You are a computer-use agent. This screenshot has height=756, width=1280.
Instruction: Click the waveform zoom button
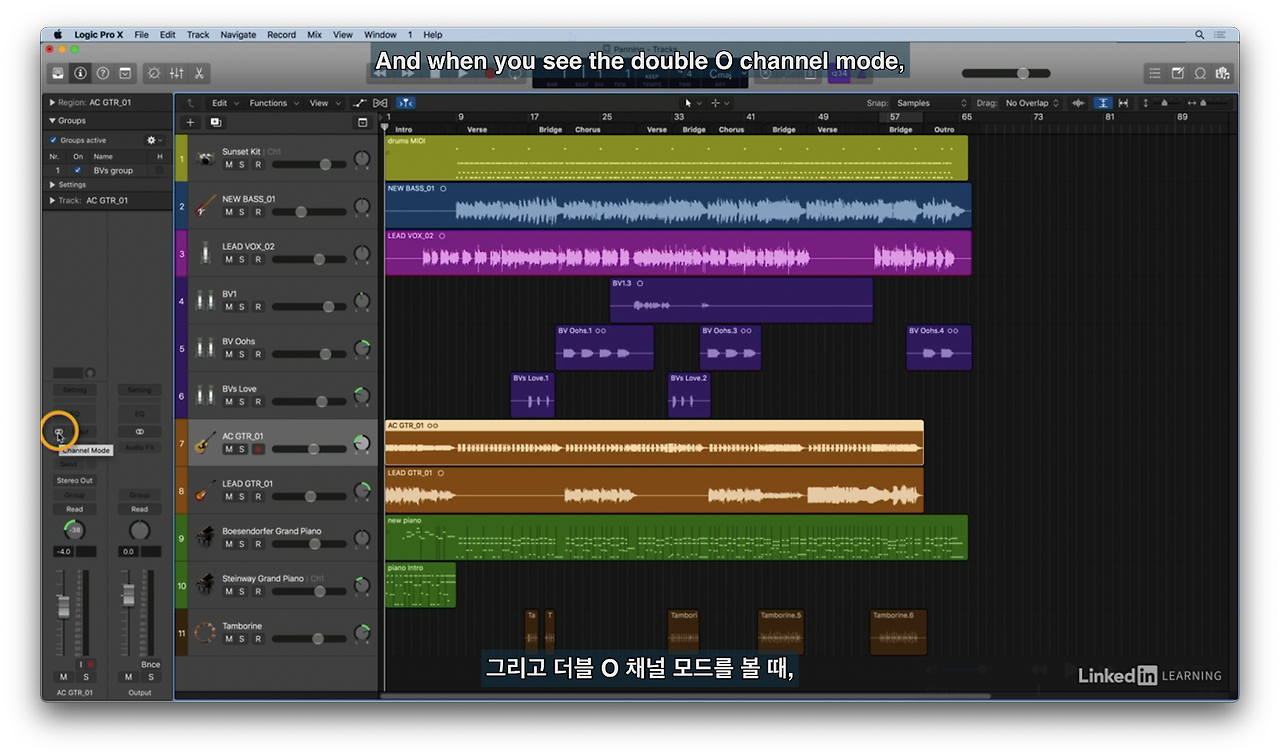(1078, 103)
